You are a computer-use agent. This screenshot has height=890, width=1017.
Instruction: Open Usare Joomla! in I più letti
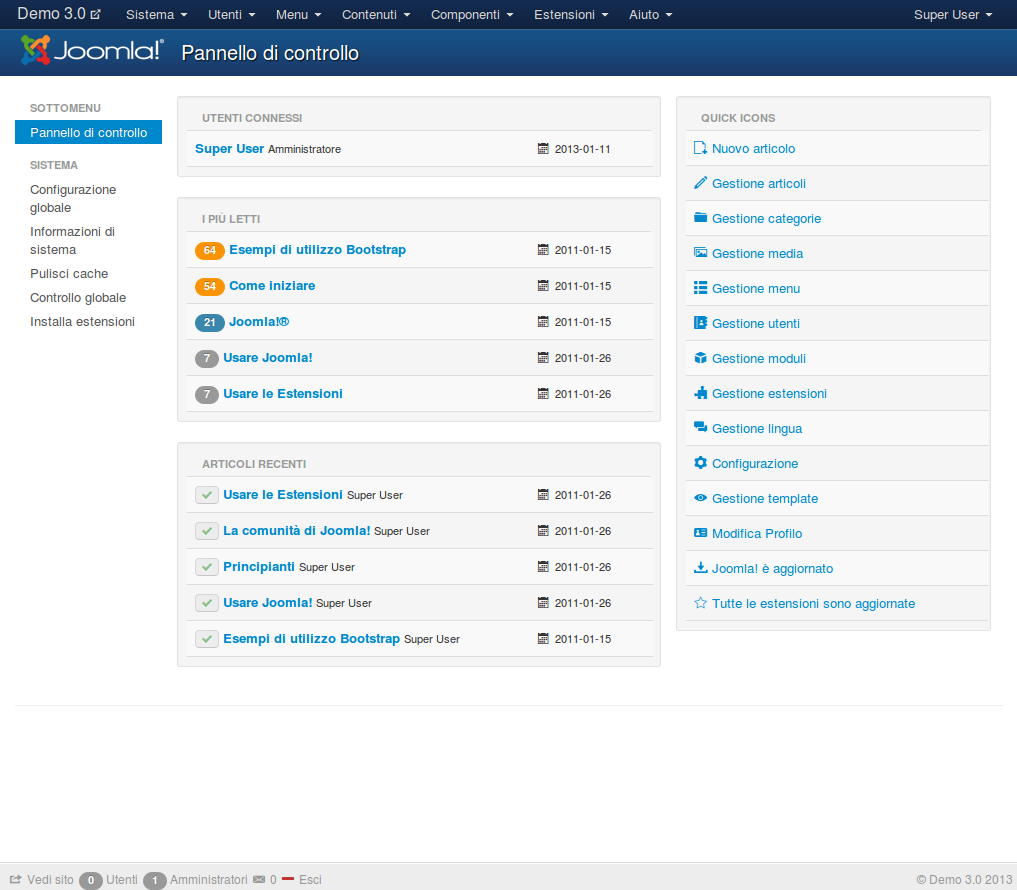(268, 357)
